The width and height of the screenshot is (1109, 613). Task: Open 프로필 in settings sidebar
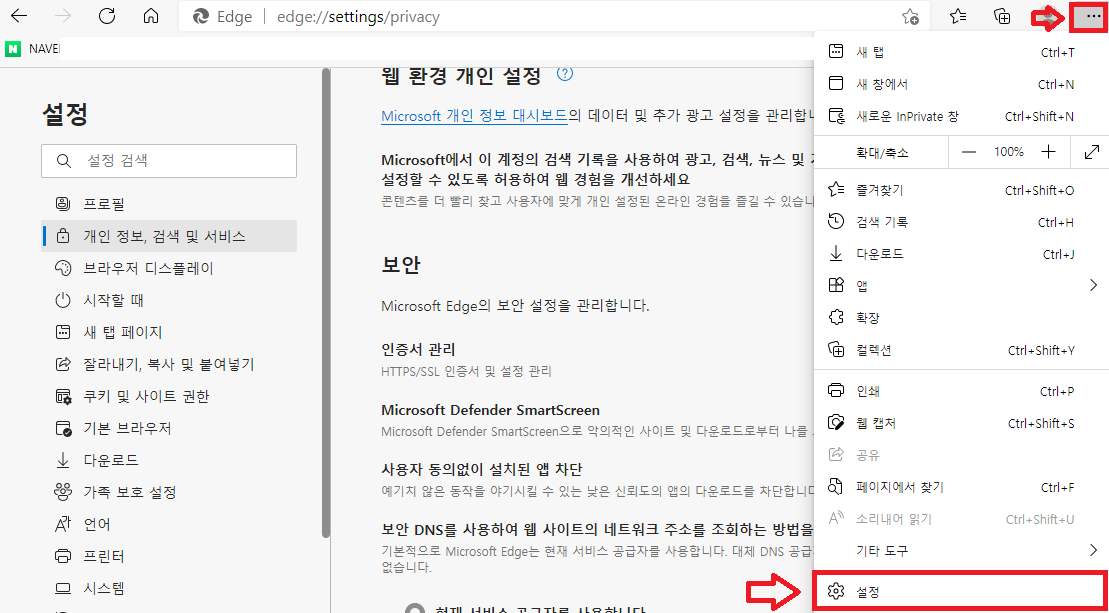169,204
